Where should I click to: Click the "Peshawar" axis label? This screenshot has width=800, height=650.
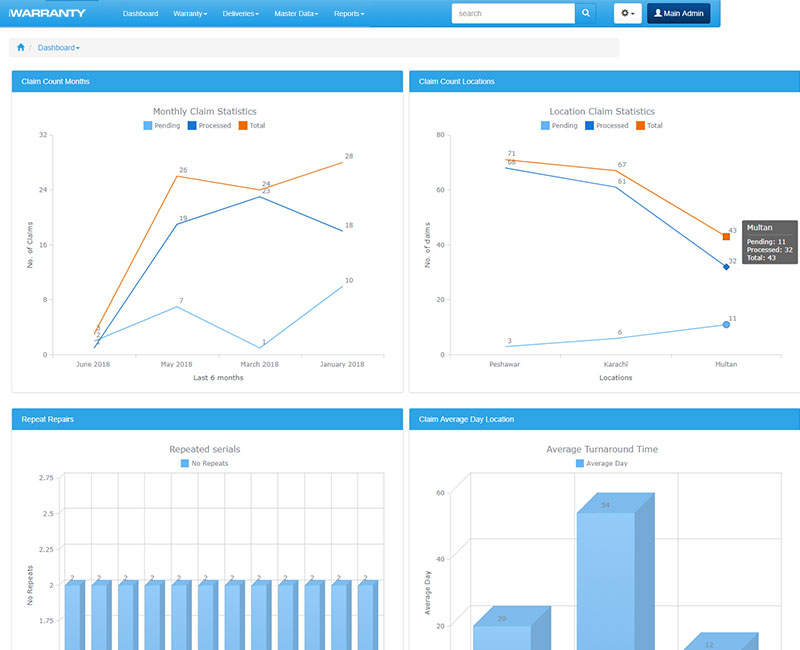click(505, 364)
